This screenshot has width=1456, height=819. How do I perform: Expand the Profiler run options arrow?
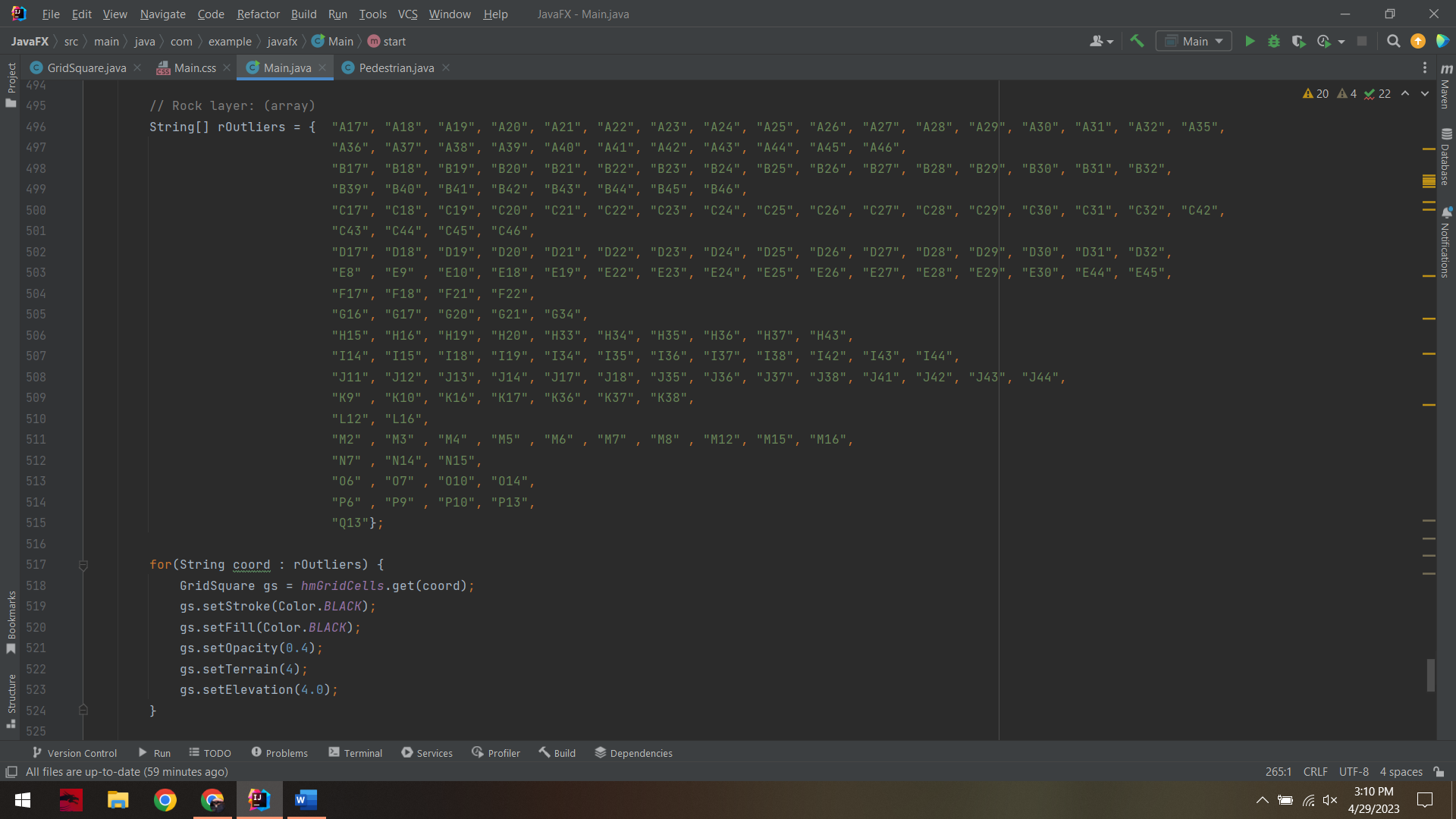(x=1341, y=42)
